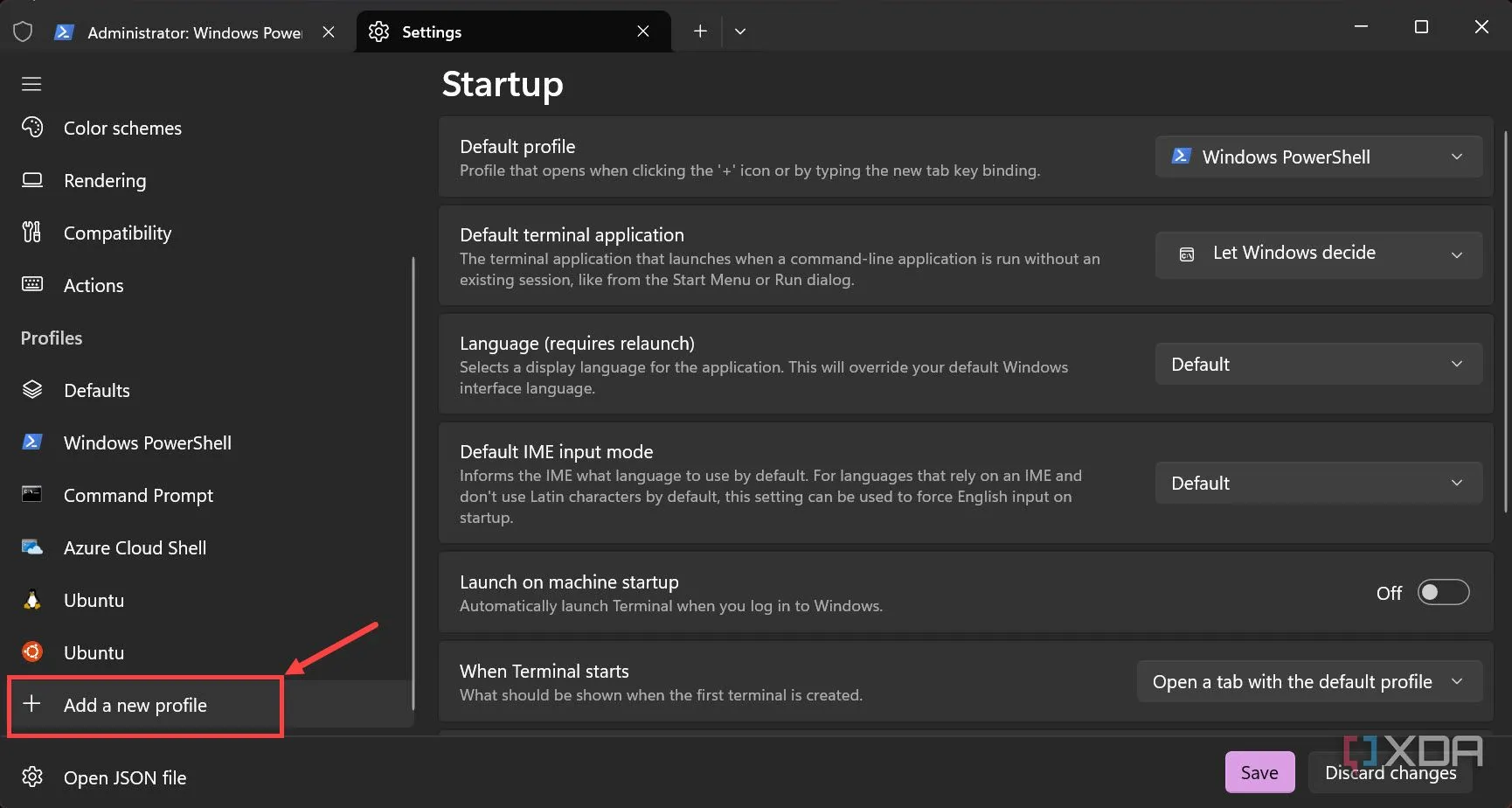Expand the Default profile dropdown
1512x808 pixels.
click(1318, 157)
